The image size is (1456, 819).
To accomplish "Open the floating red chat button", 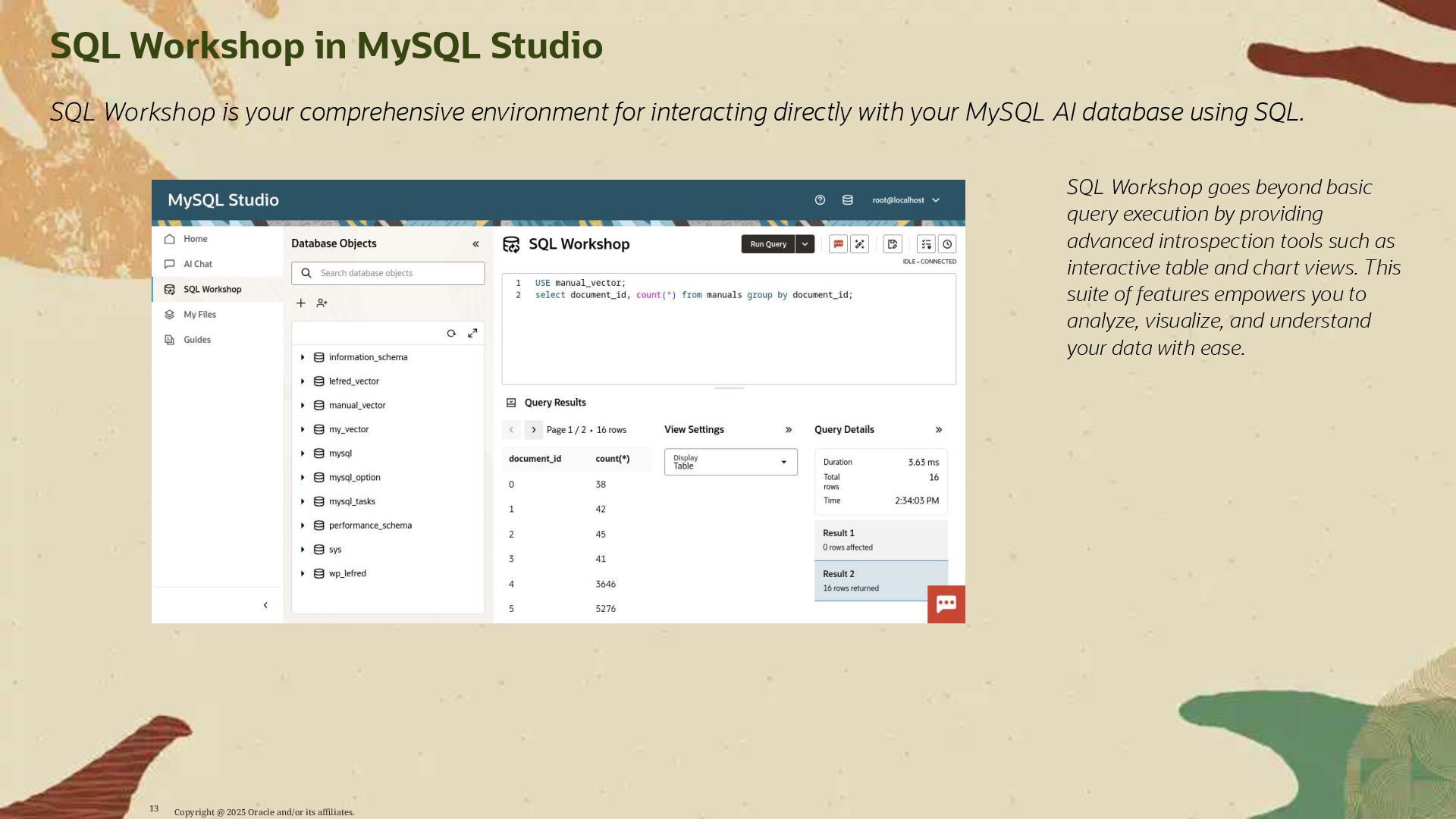I will pyautogui.click(x=946, y=604).
